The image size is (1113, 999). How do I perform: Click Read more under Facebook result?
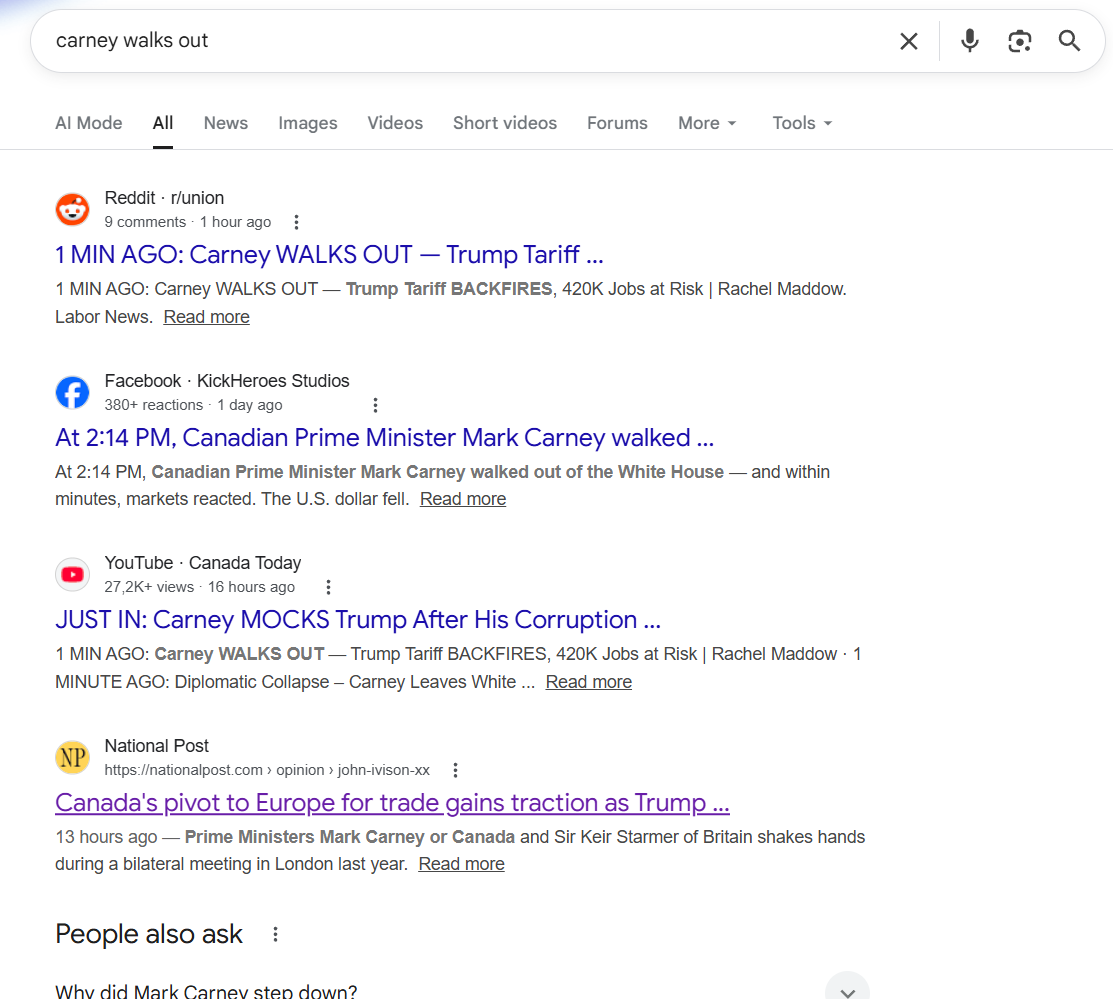(462, 499)
